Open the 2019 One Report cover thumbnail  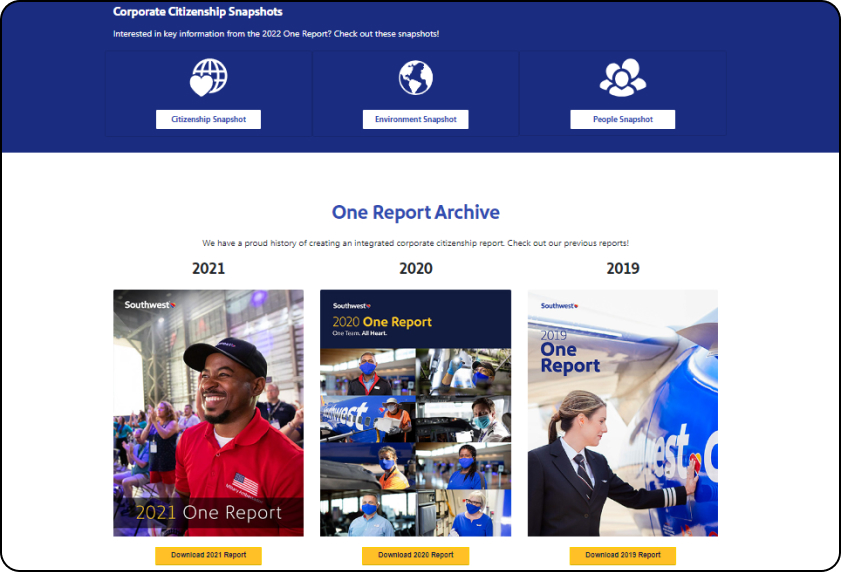pyautogui.click(x=623, y=413)
